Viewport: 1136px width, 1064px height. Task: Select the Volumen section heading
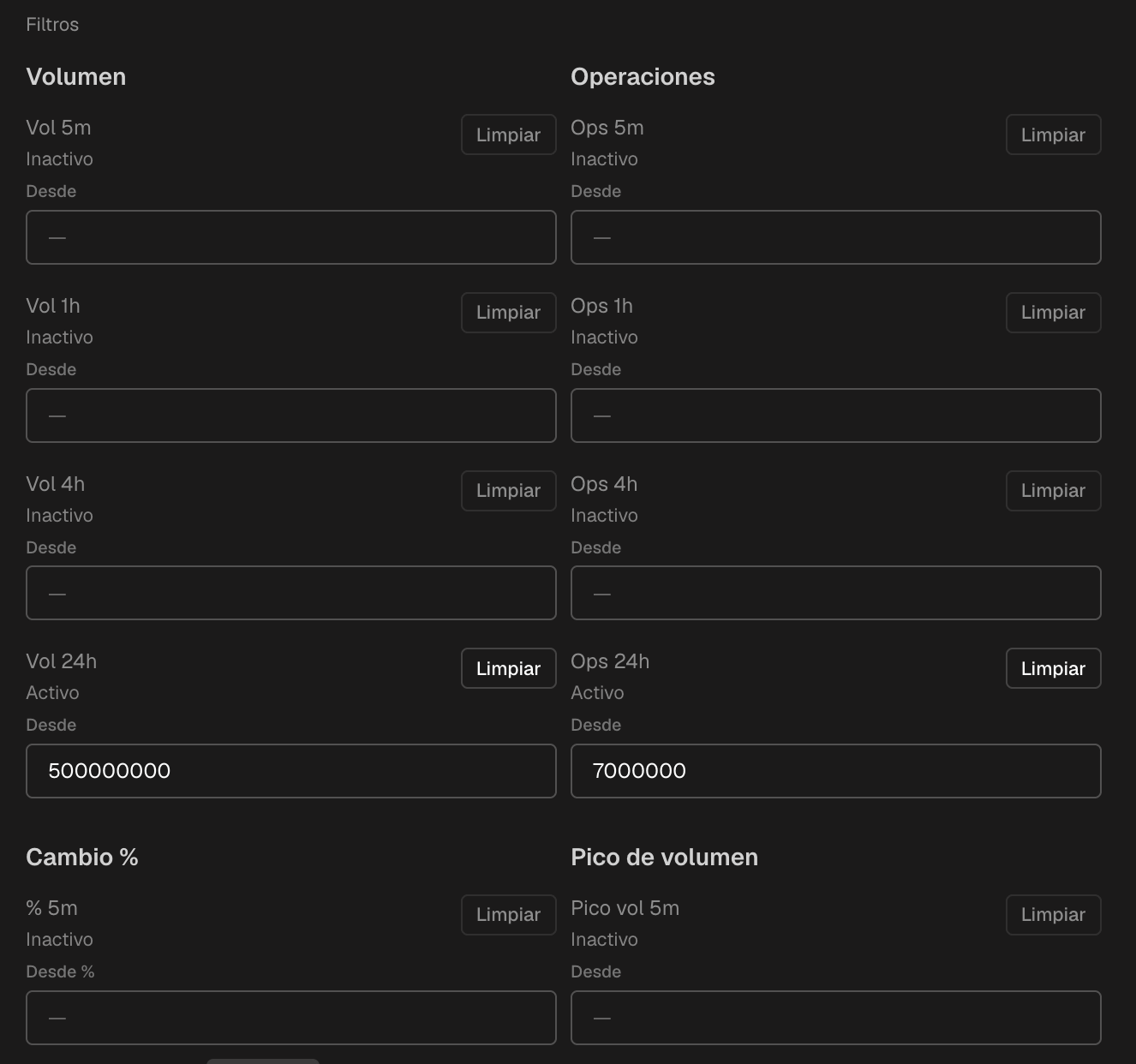point(76,77)
